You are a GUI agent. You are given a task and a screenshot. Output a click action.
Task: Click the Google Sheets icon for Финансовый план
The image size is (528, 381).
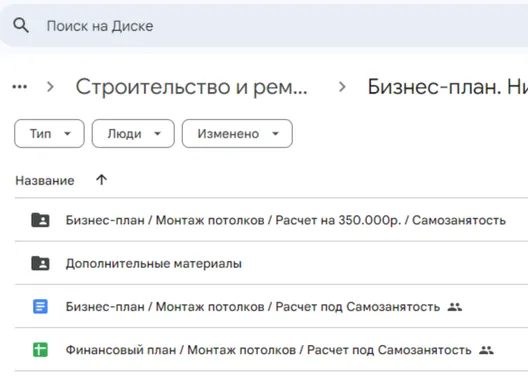pos(40,350)
